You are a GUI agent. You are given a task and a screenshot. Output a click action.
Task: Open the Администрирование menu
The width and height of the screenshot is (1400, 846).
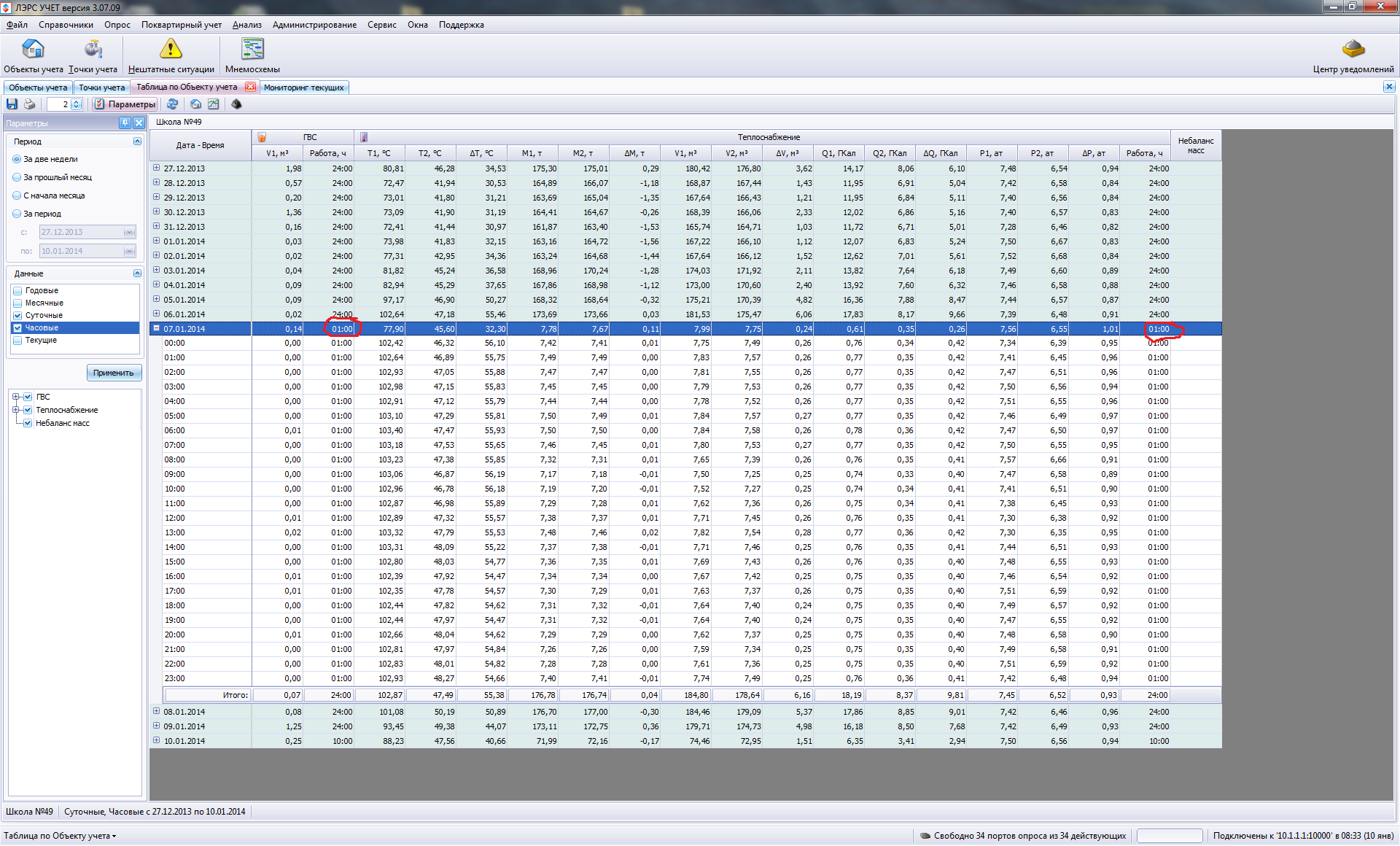(x=314, y=25)
